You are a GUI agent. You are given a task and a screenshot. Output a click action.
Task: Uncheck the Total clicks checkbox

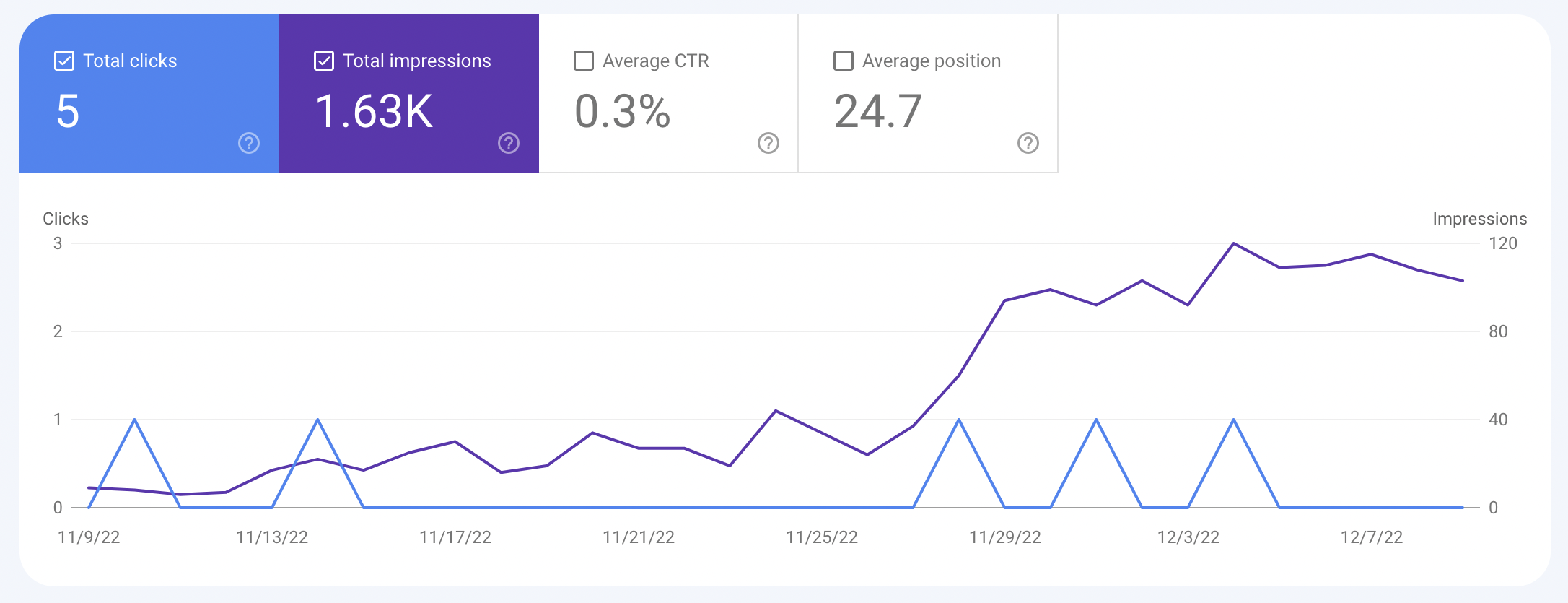tap(64, 61)
